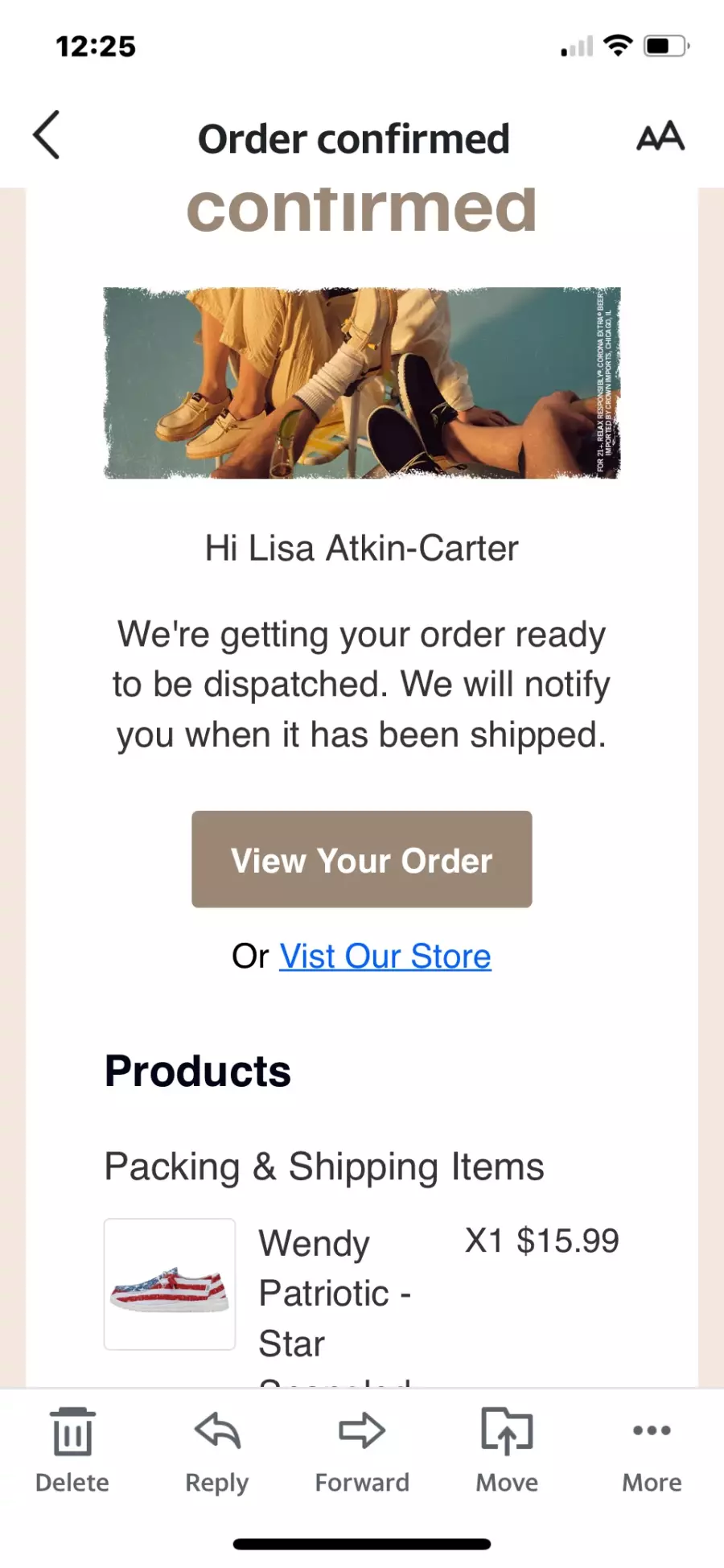Tap the 12:25 clock in status bar
Screen dimensions: 724x1568
click(96, 47)
